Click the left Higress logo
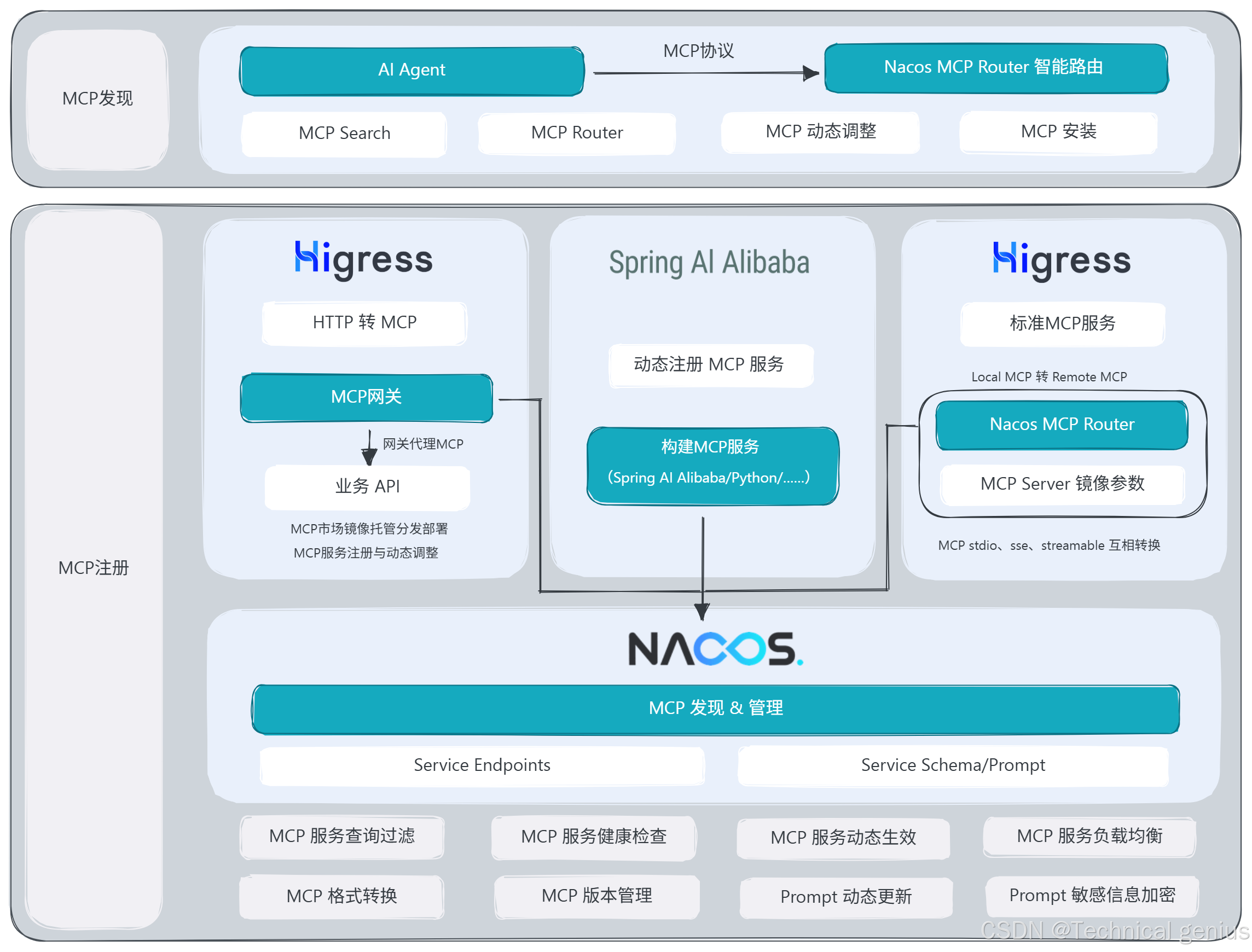This screenshot has height=952, width=1252. tap(363, 260)
